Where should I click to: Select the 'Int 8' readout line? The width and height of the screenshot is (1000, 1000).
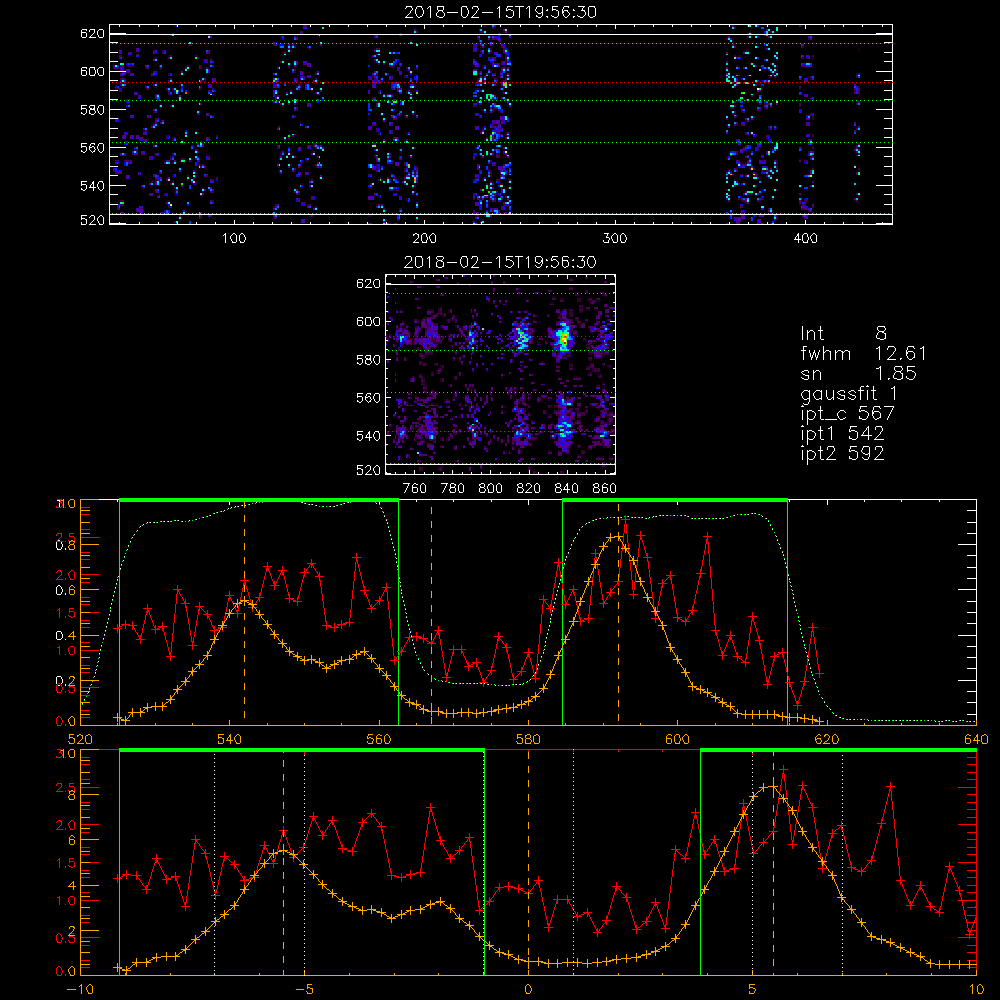click(x=843, y=334)
